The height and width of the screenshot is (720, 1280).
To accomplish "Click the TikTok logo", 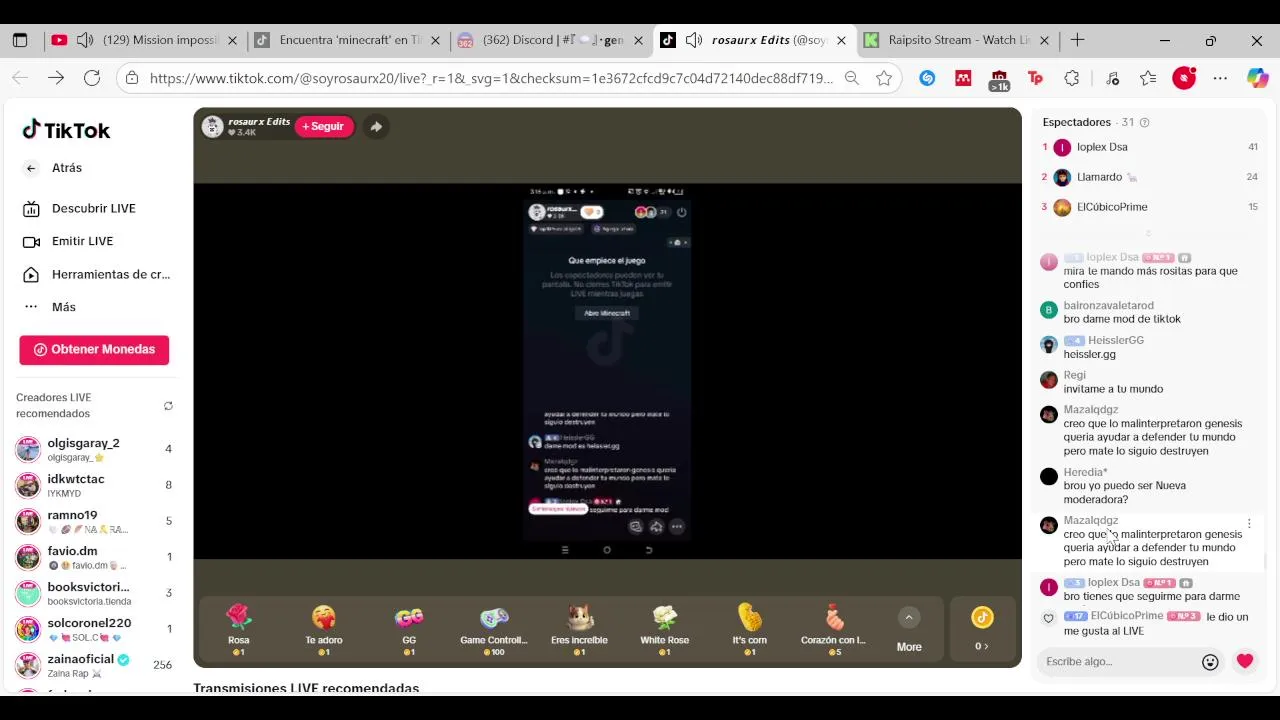I will [66, 130].
